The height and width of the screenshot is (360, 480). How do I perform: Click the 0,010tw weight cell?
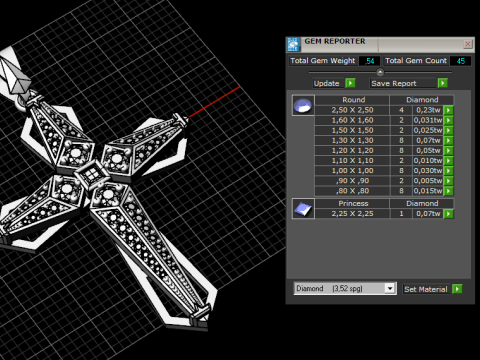click(428, 161)
